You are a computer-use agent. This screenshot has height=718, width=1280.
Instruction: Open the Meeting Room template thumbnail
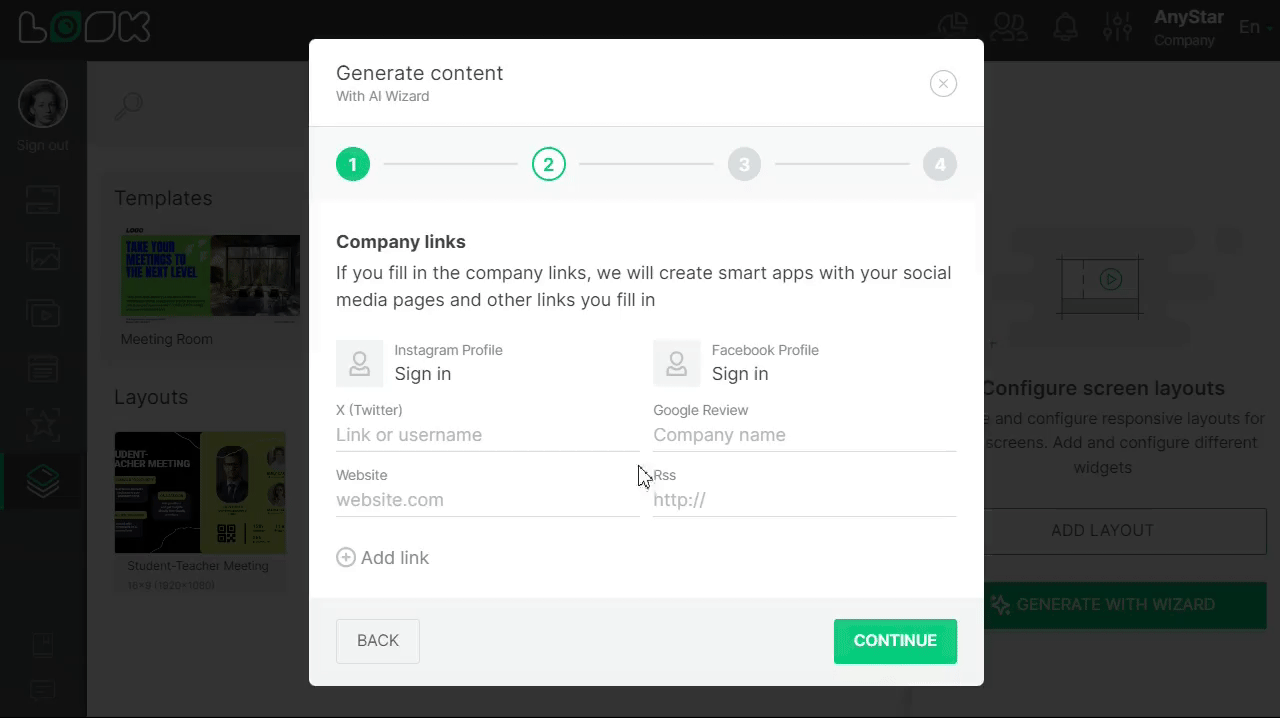[210, 275]
